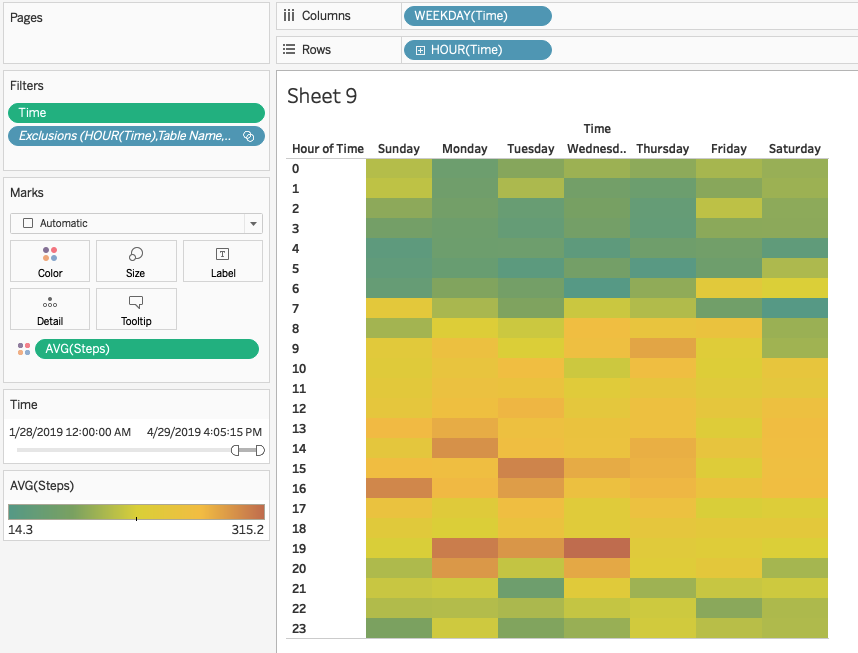Click the Sunday column header
The width and height of the screenshot is (858, 653).
coord(399,149)
